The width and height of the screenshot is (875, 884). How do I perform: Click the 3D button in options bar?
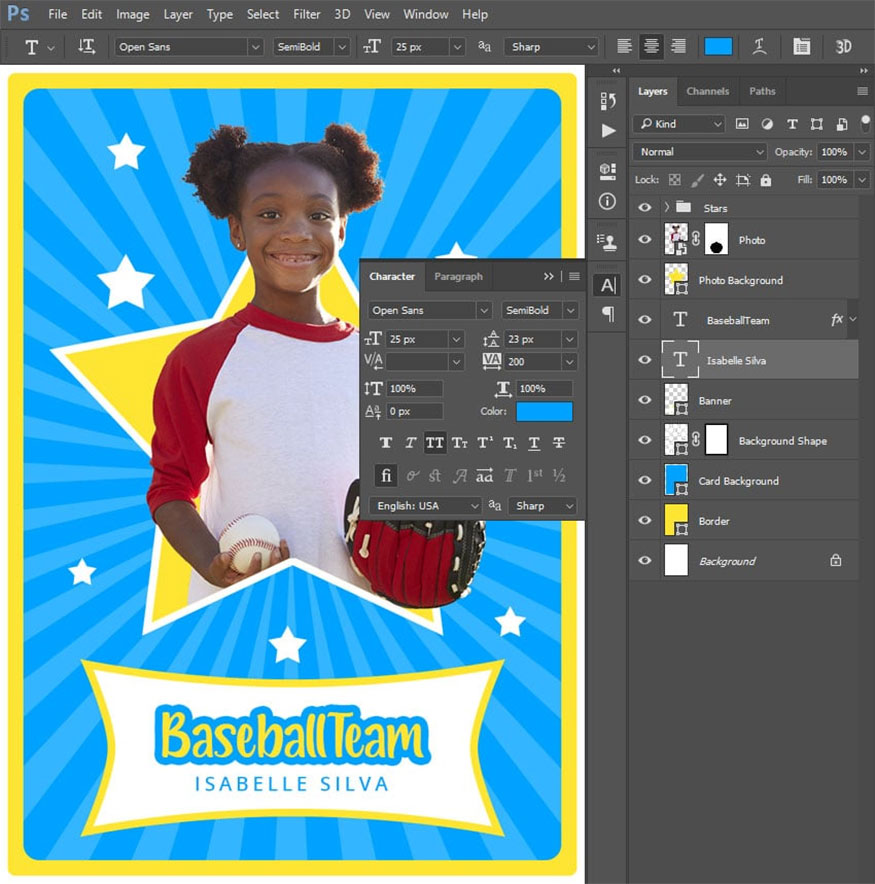point(843,46)
